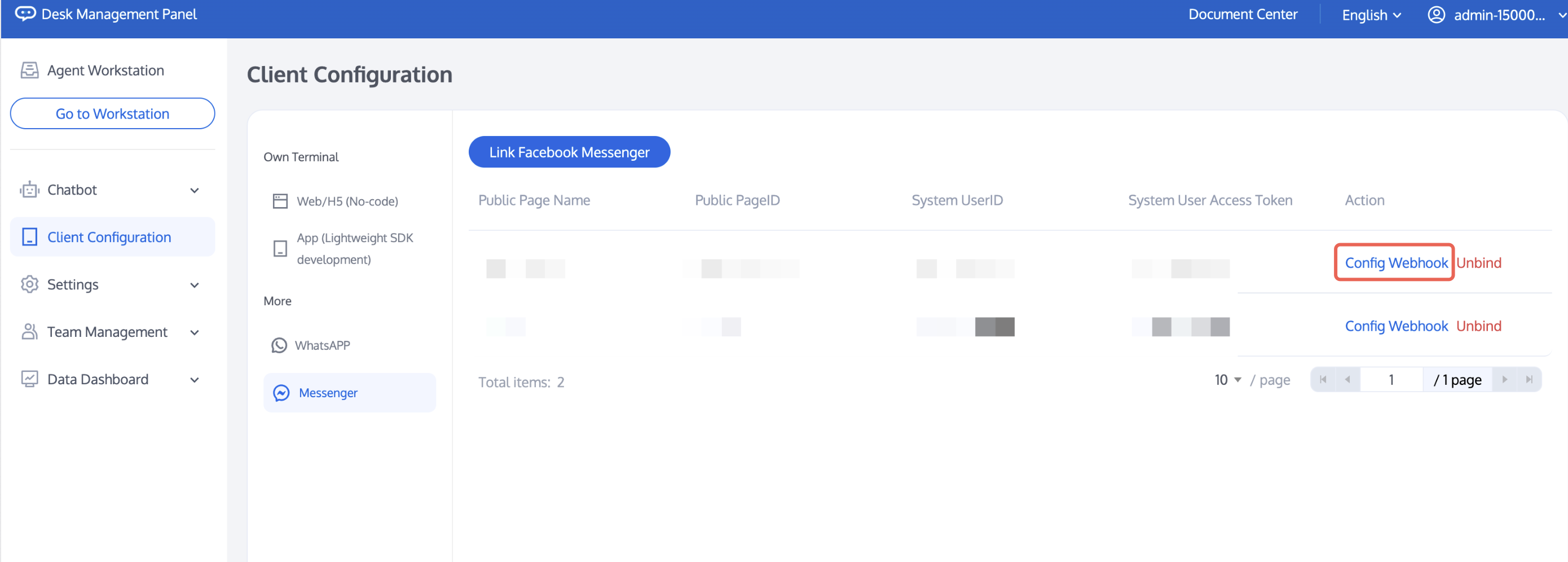Click the admin account avatar icon
The image size is (1568, 562).
click(x=1438, y=15)
